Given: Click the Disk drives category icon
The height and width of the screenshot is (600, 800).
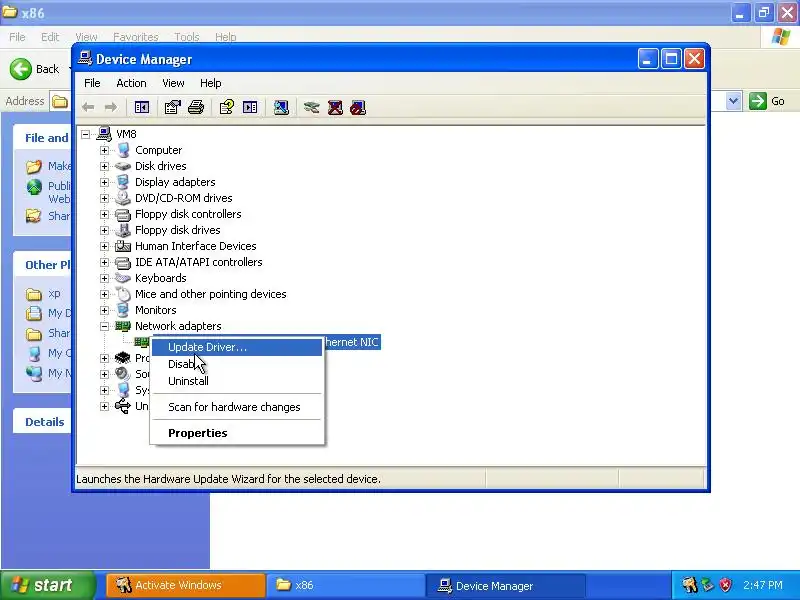Looking at the screenshot, I should pos(122,166).
